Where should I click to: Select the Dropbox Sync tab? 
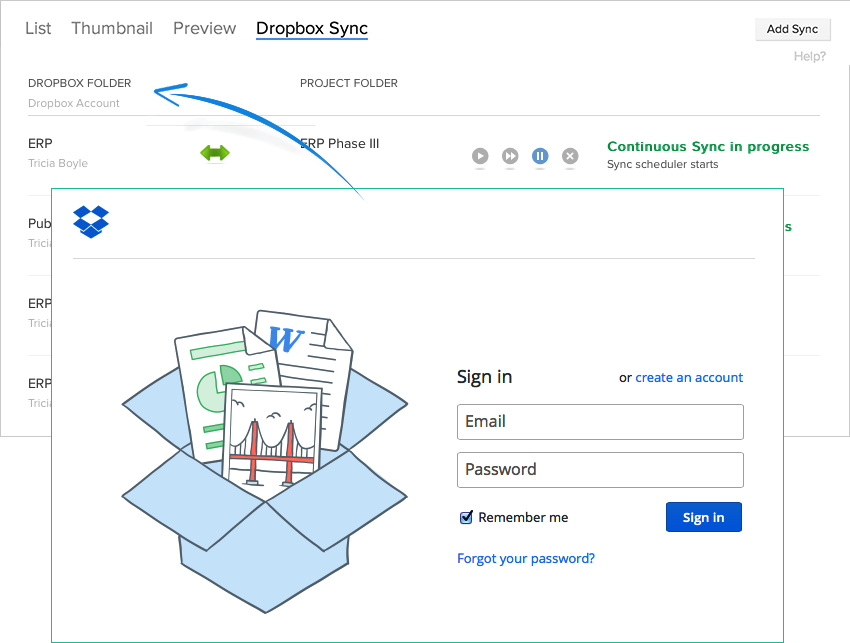point(312,28)
